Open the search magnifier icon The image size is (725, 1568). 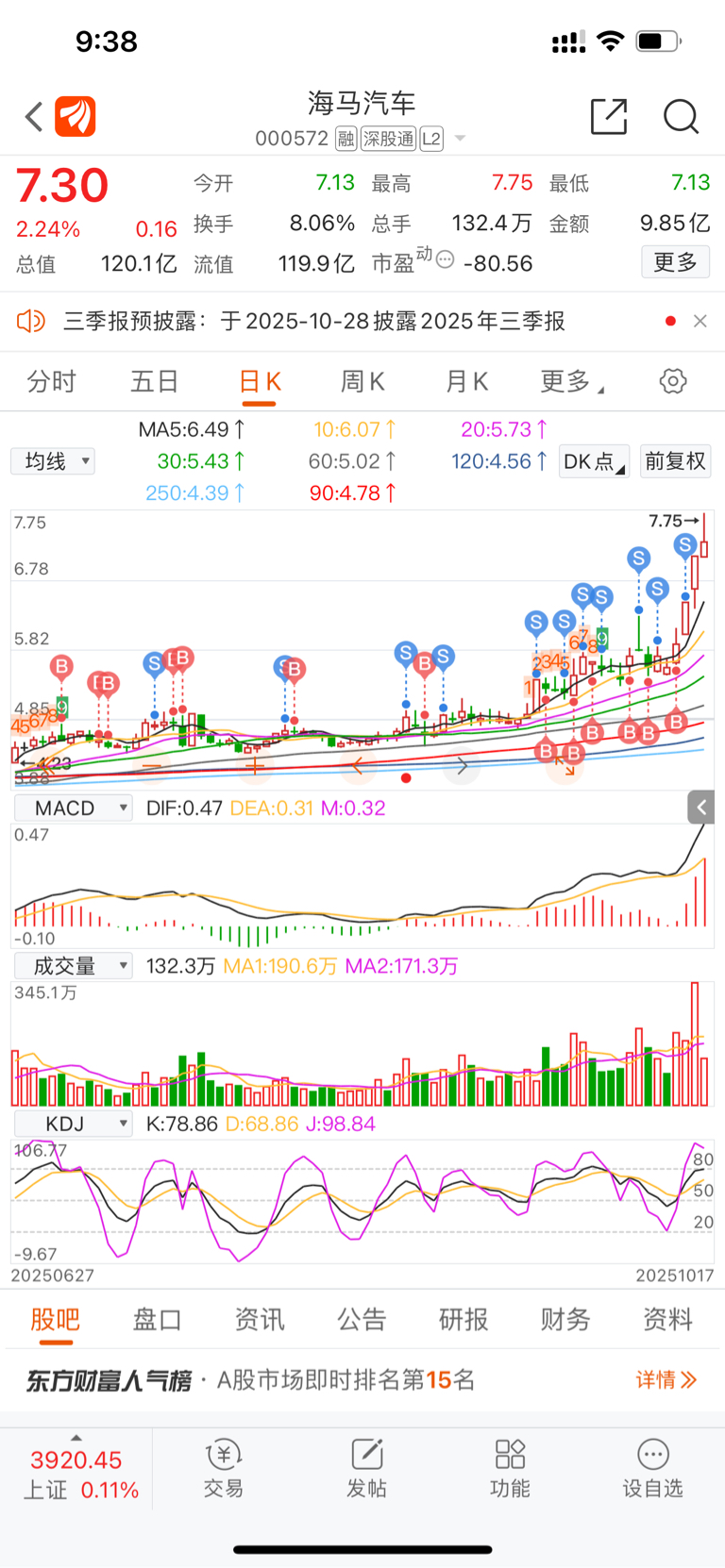click(x=681, y=116)
